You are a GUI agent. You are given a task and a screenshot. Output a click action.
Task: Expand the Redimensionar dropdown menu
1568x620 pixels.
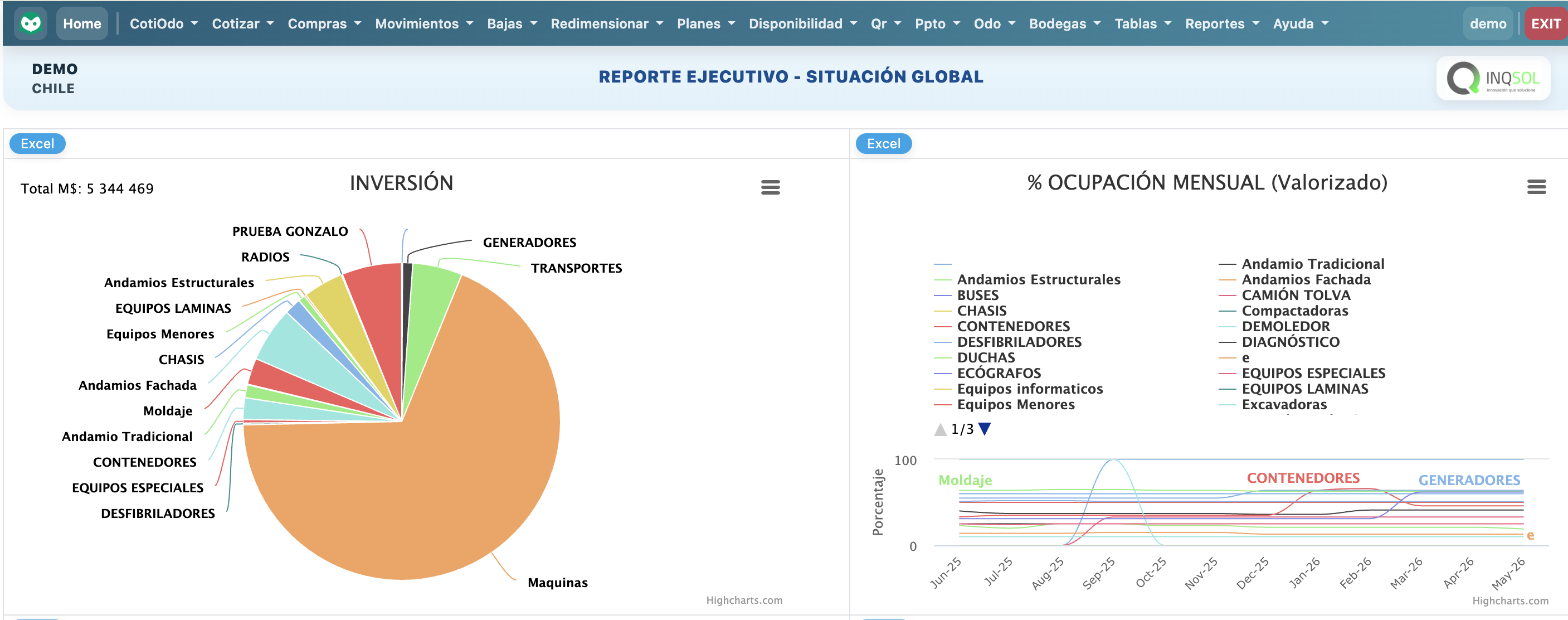click(607, 24)
